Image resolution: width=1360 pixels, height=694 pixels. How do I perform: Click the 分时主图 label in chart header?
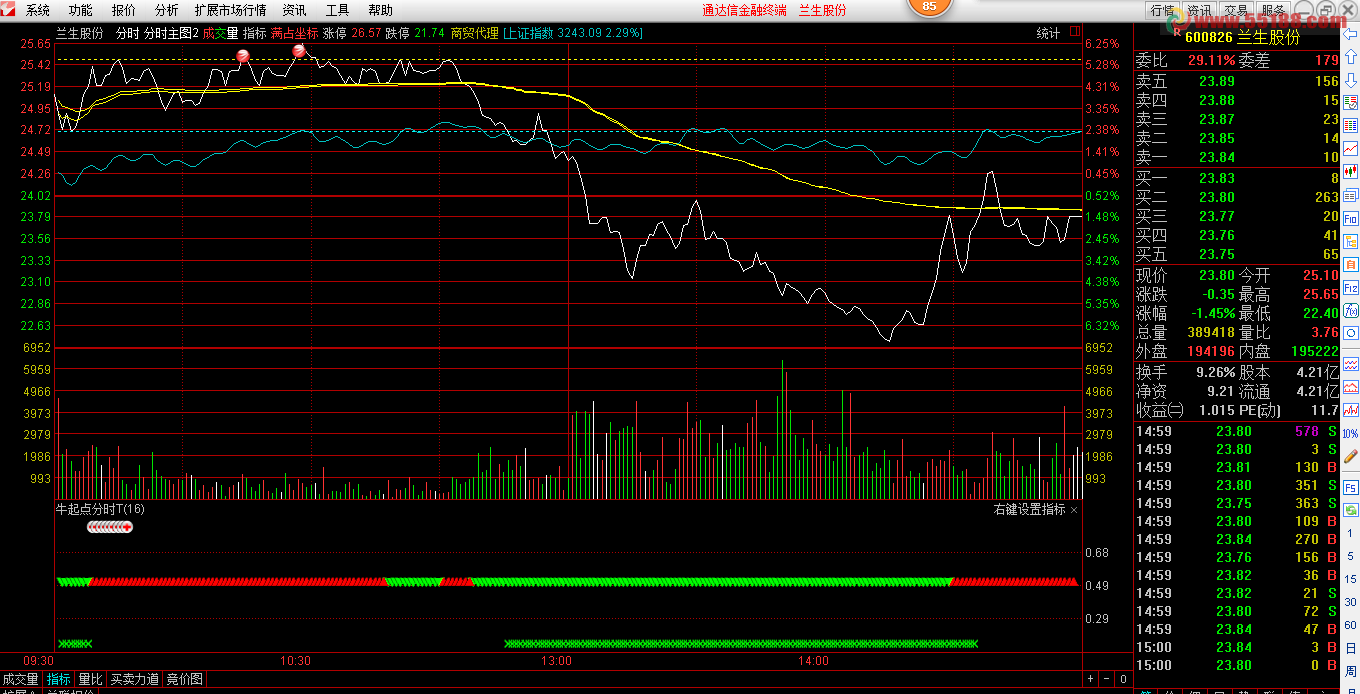point(171,33)
